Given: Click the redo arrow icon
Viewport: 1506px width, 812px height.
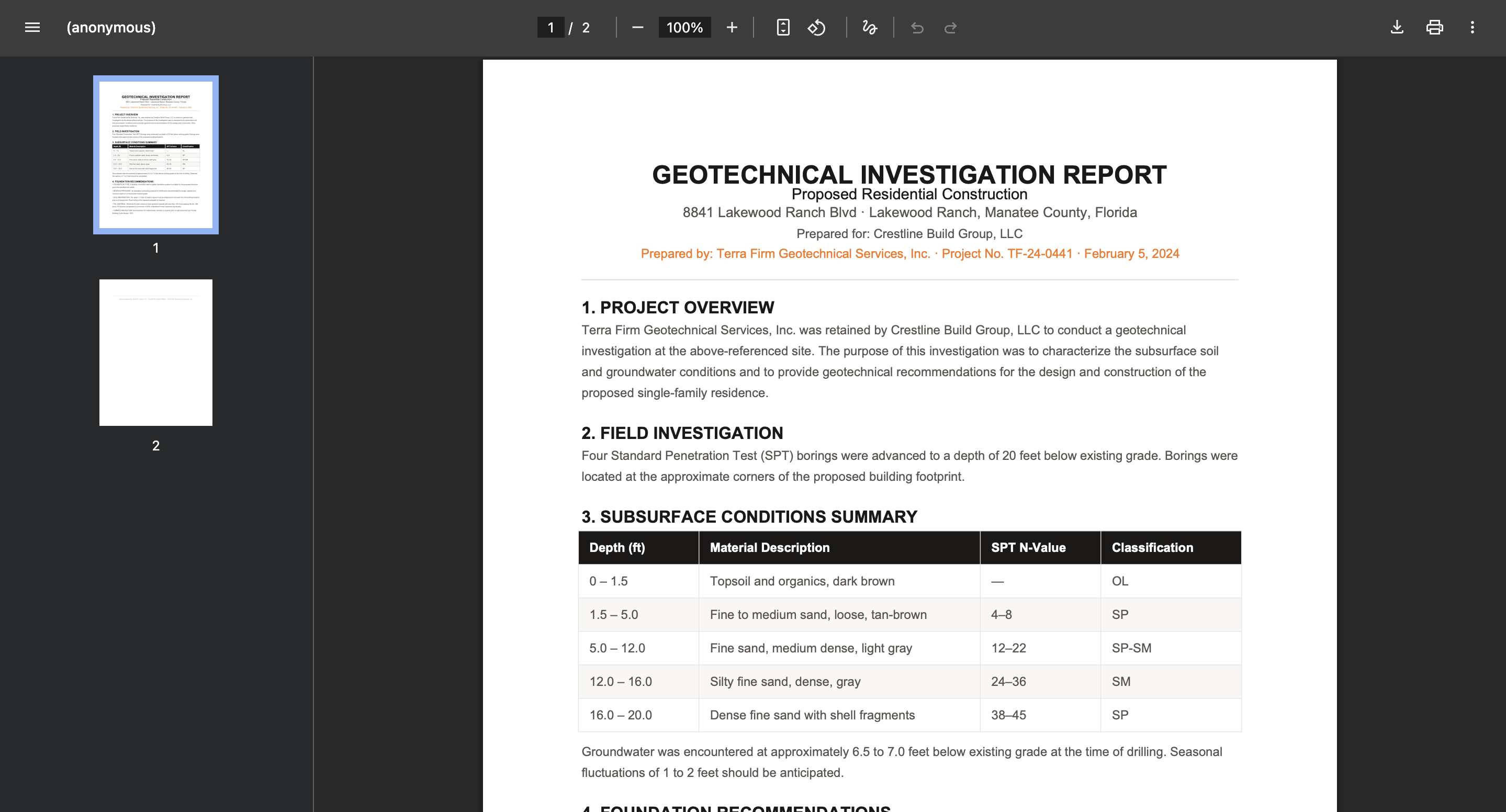Looking at the screenshot, I should [x=951, y=28].
